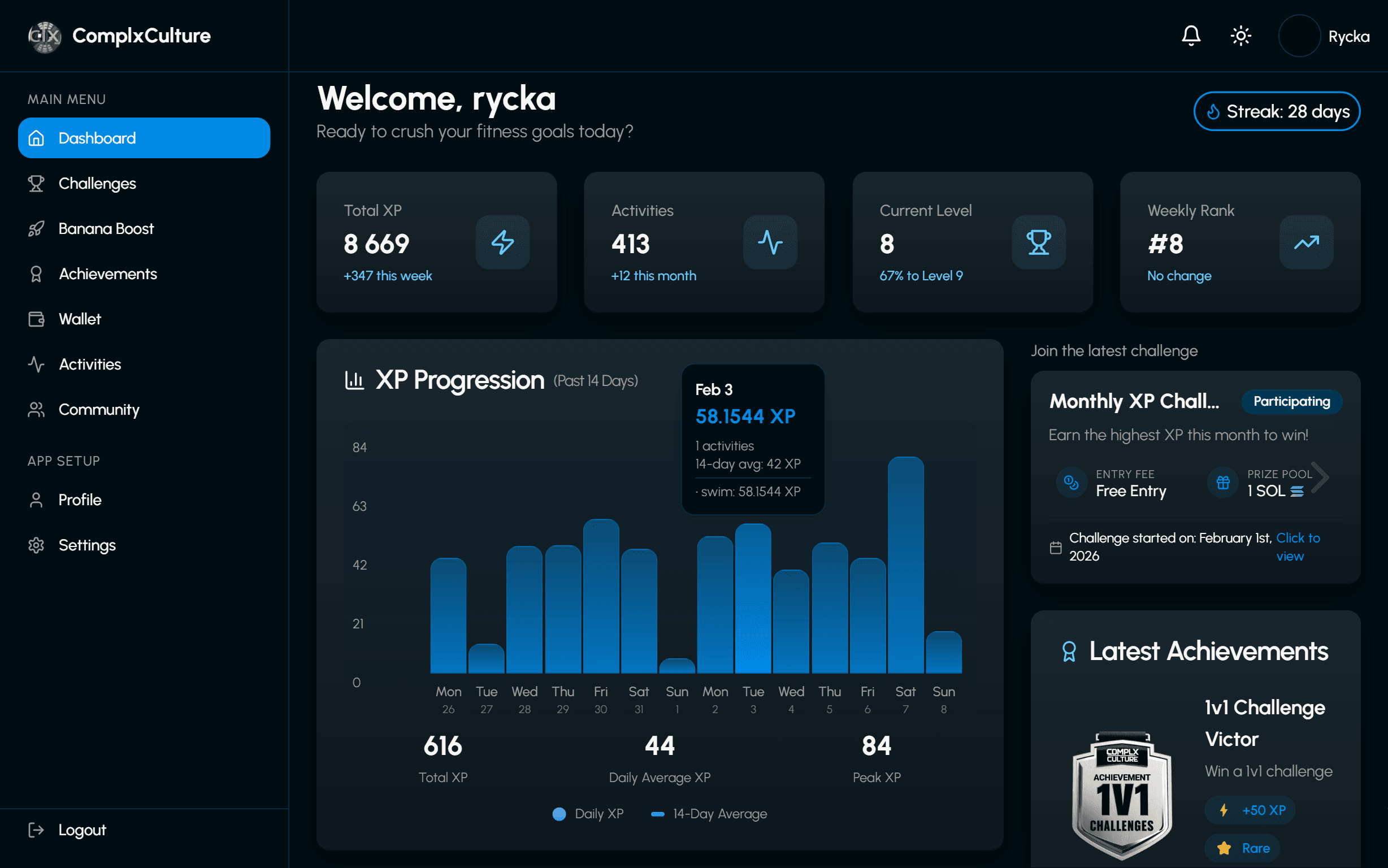Screen dimensions: 1388x868
Task: Open the Wallet page from the sidebar
Action: click(x=79, y=319)
